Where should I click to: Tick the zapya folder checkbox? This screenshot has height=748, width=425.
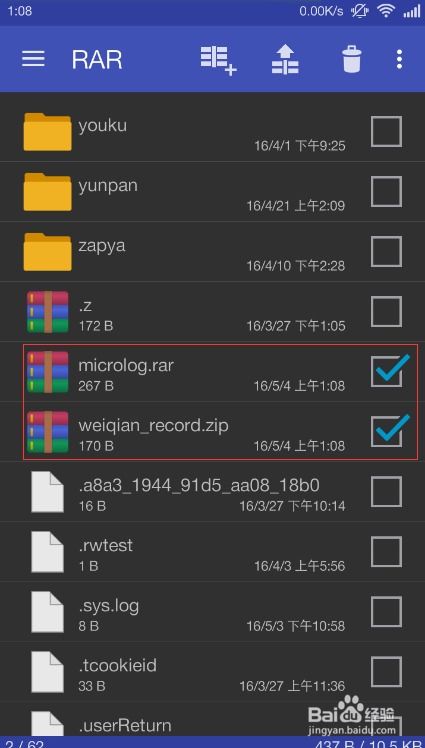pyautogui.click(x=386, y=251)
